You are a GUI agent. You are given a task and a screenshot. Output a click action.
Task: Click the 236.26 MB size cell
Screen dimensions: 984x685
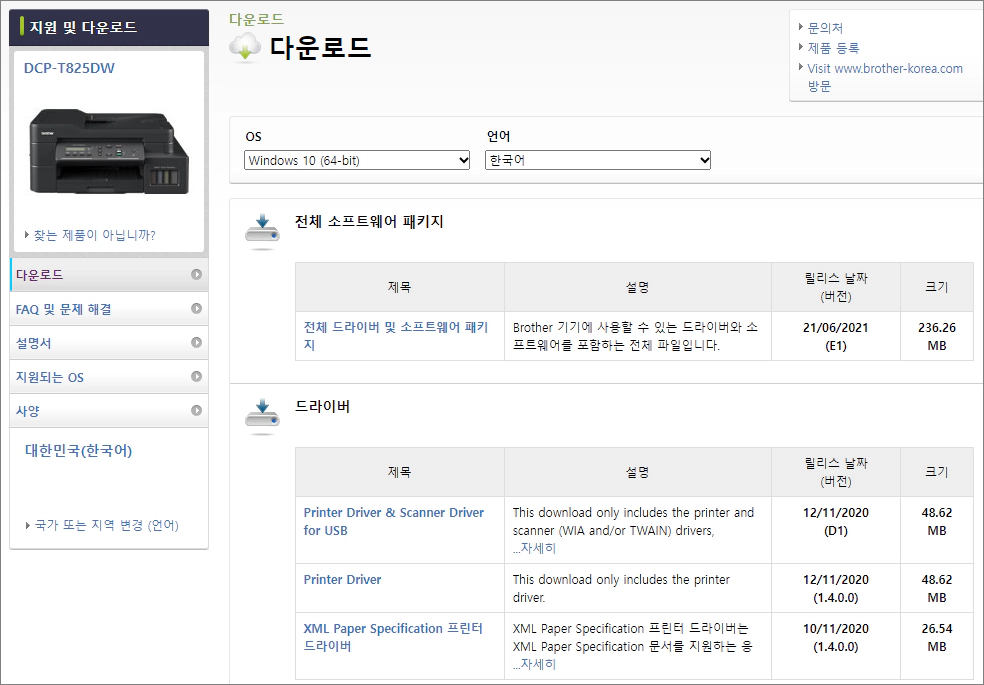pos(936,336)
